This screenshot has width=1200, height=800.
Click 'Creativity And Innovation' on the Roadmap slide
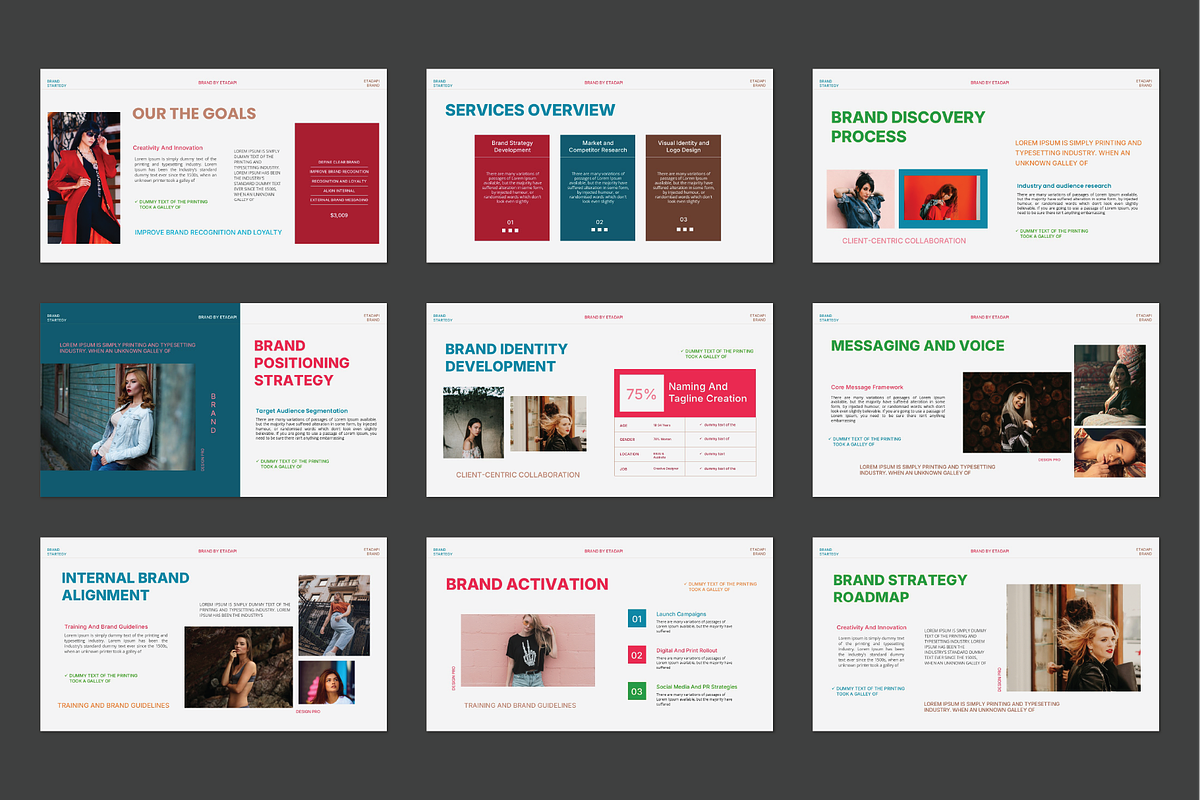click(x=872, y=628)
